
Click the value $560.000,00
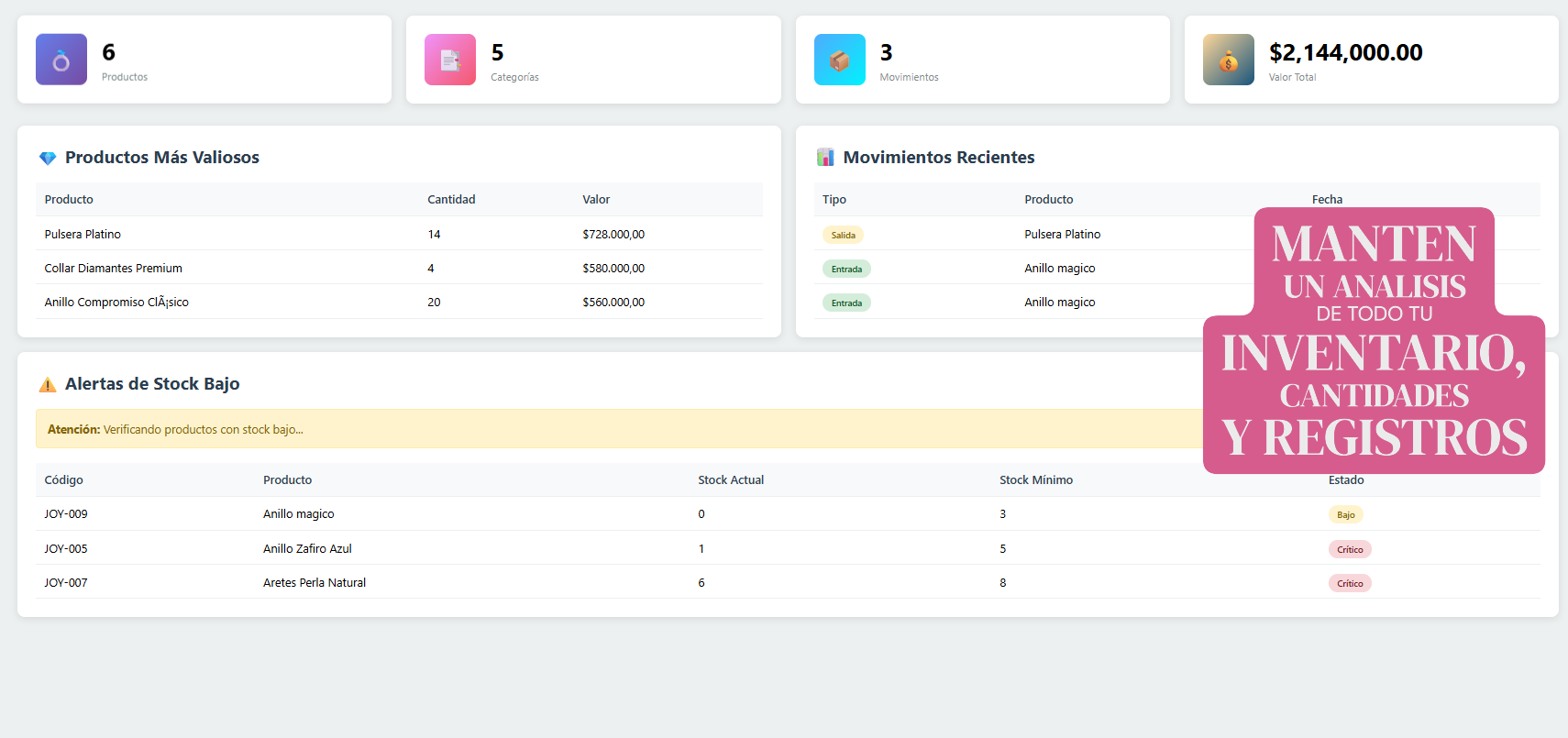[x=613, y=303]
